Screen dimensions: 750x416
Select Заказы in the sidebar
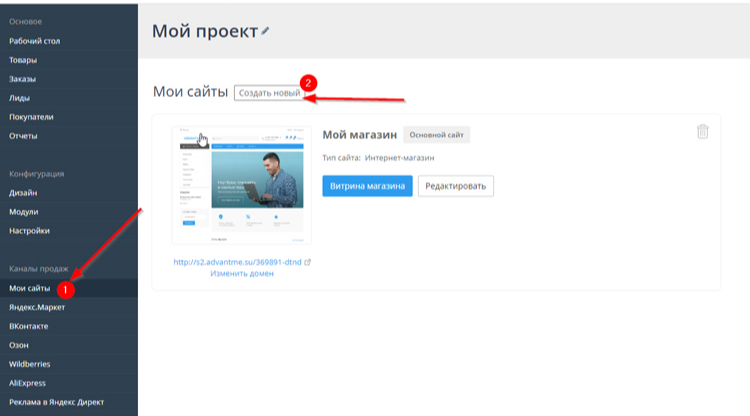coord(23,78)
